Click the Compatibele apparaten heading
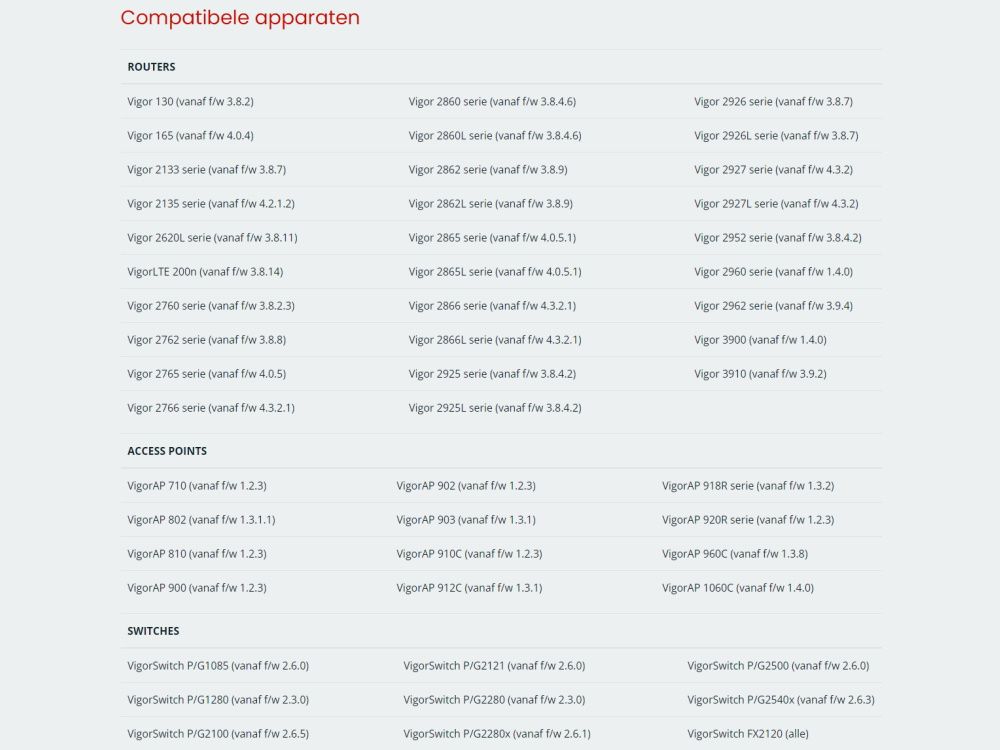1000x750 pixels. click(240, 18)
